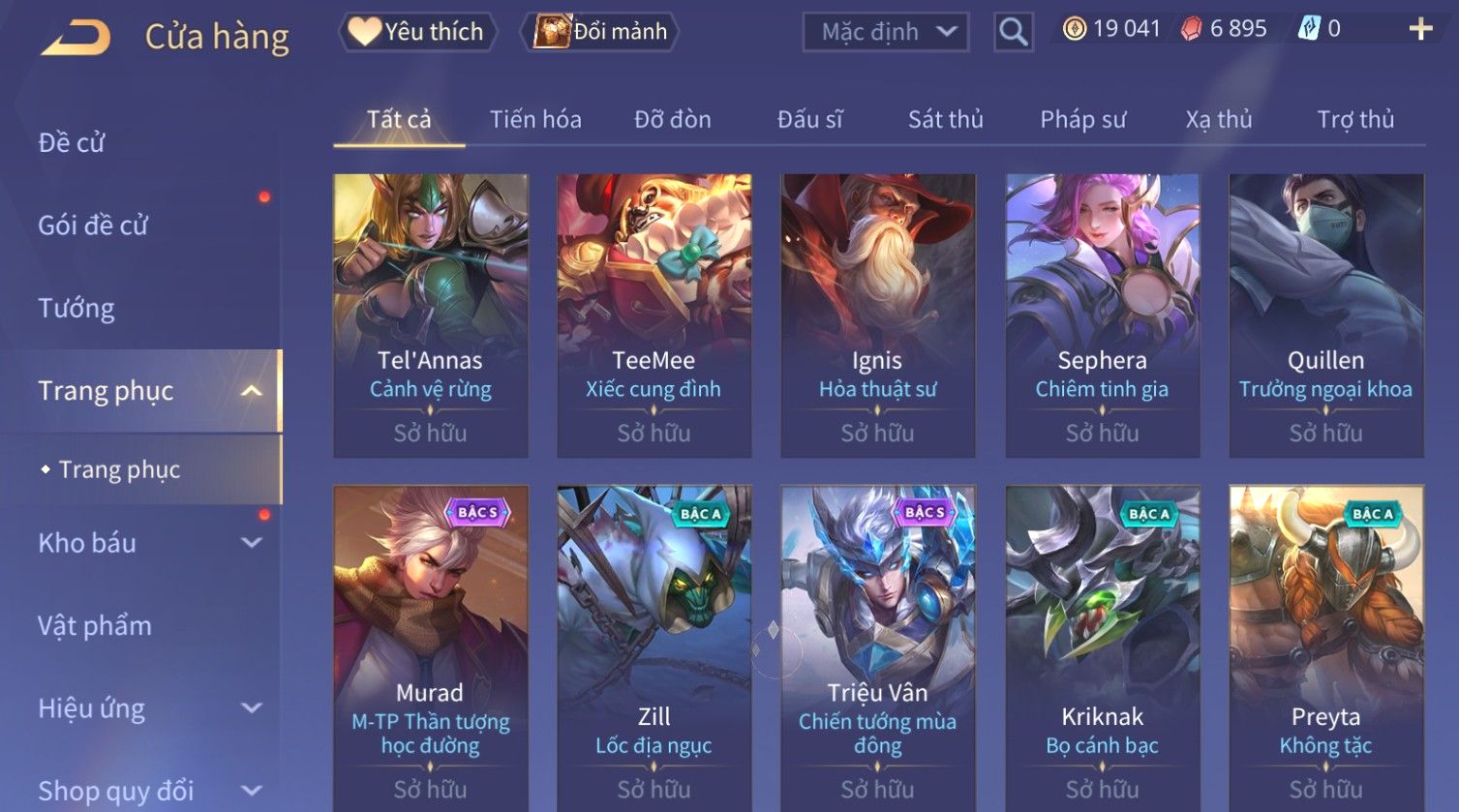This screenshot has width=1459, height=812.
Task: Open Gói đề cử in sidebar
Action: [93, 226]
